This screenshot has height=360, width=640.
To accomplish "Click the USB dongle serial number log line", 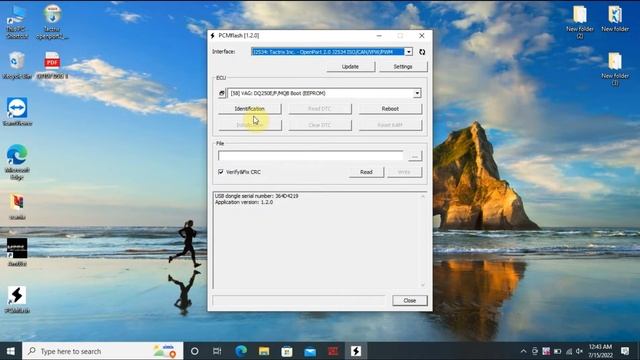I will (x=256, y=196).
